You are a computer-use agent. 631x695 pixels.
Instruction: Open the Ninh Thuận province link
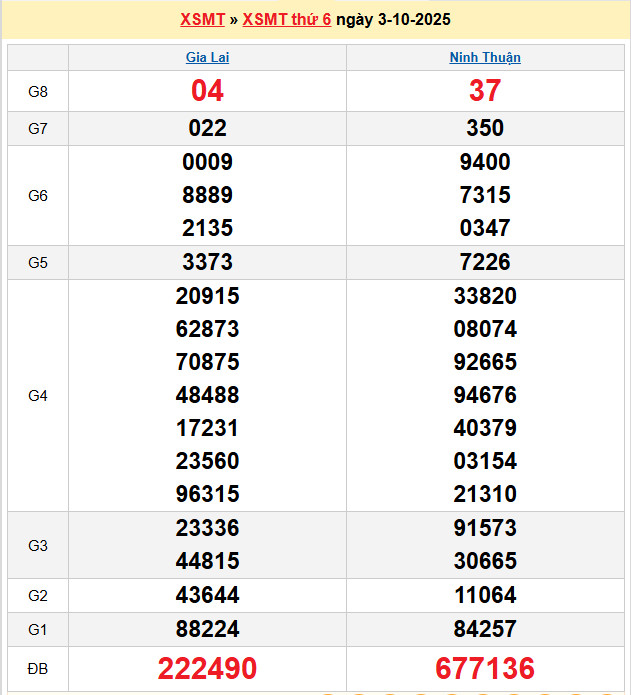[485, 58]
